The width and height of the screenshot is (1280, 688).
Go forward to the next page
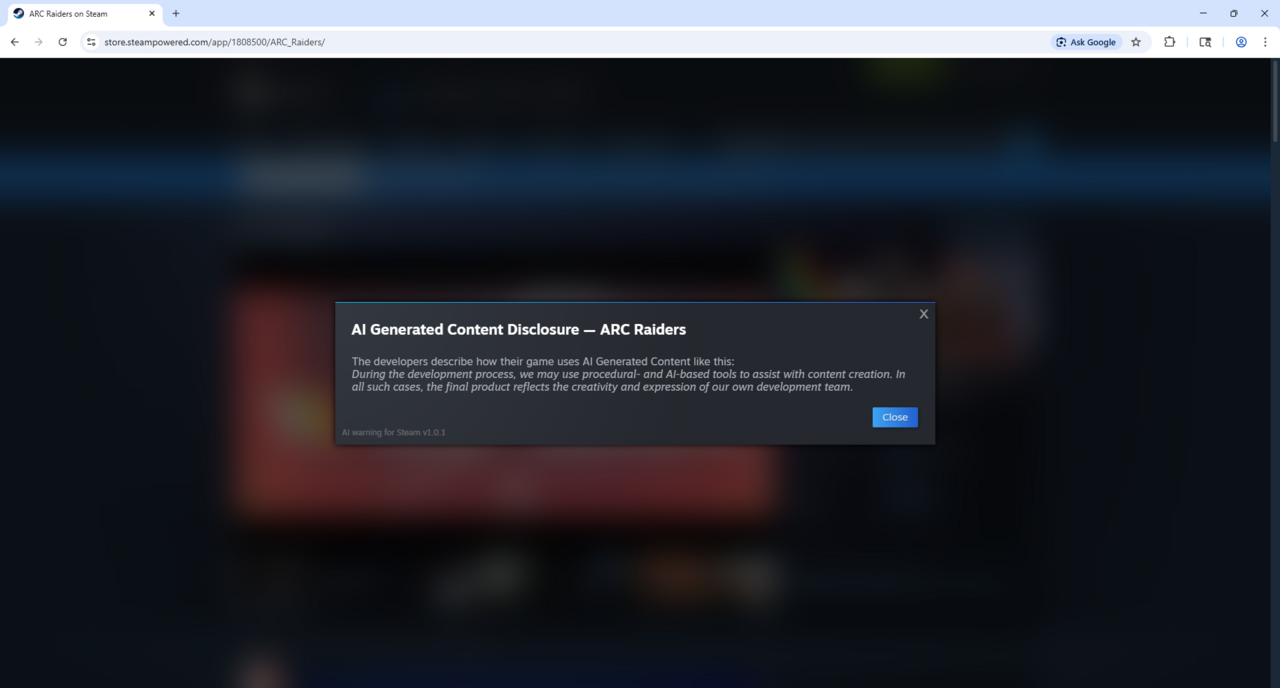(38, 42)
